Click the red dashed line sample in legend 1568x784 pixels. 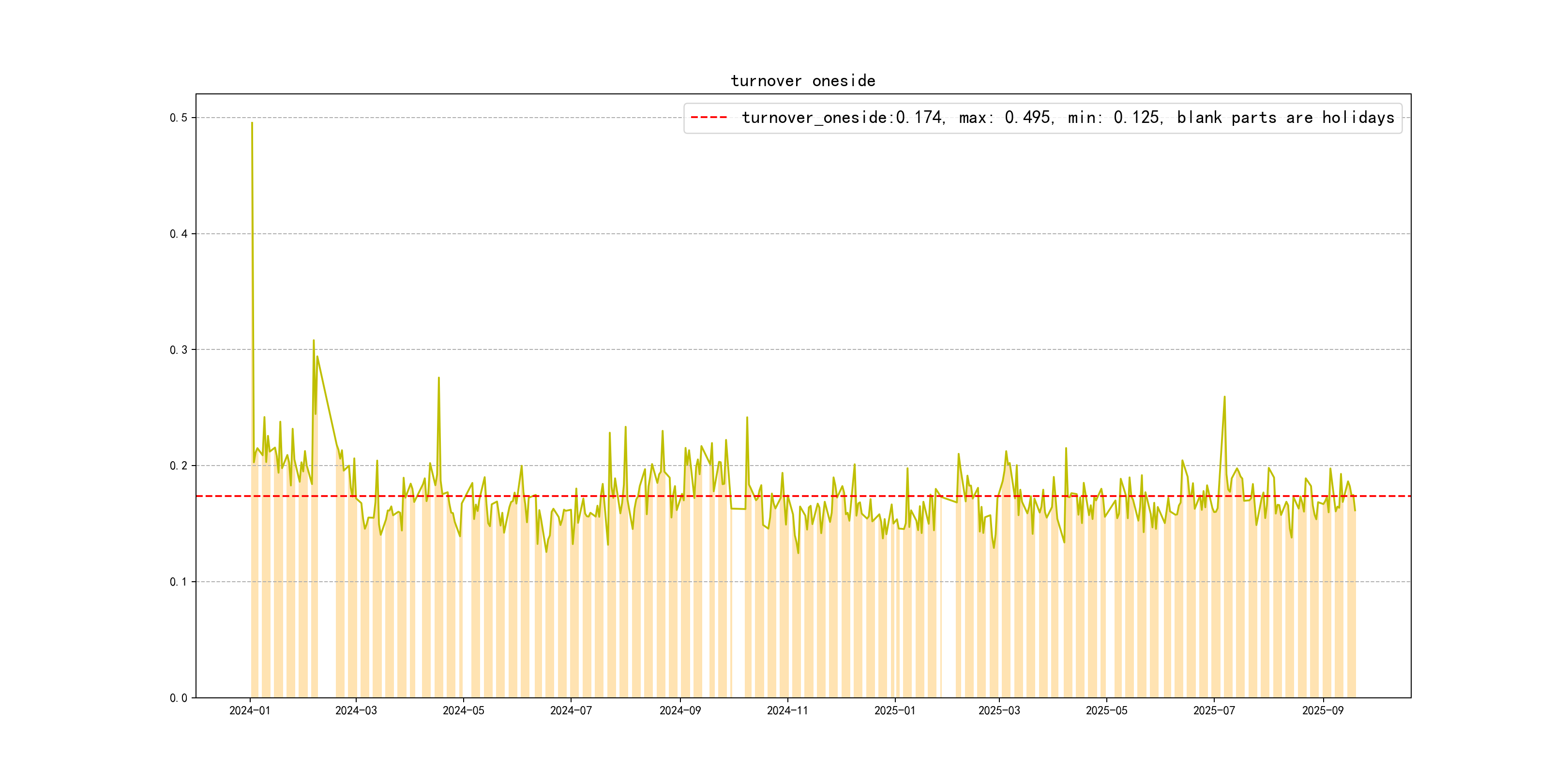709,118
